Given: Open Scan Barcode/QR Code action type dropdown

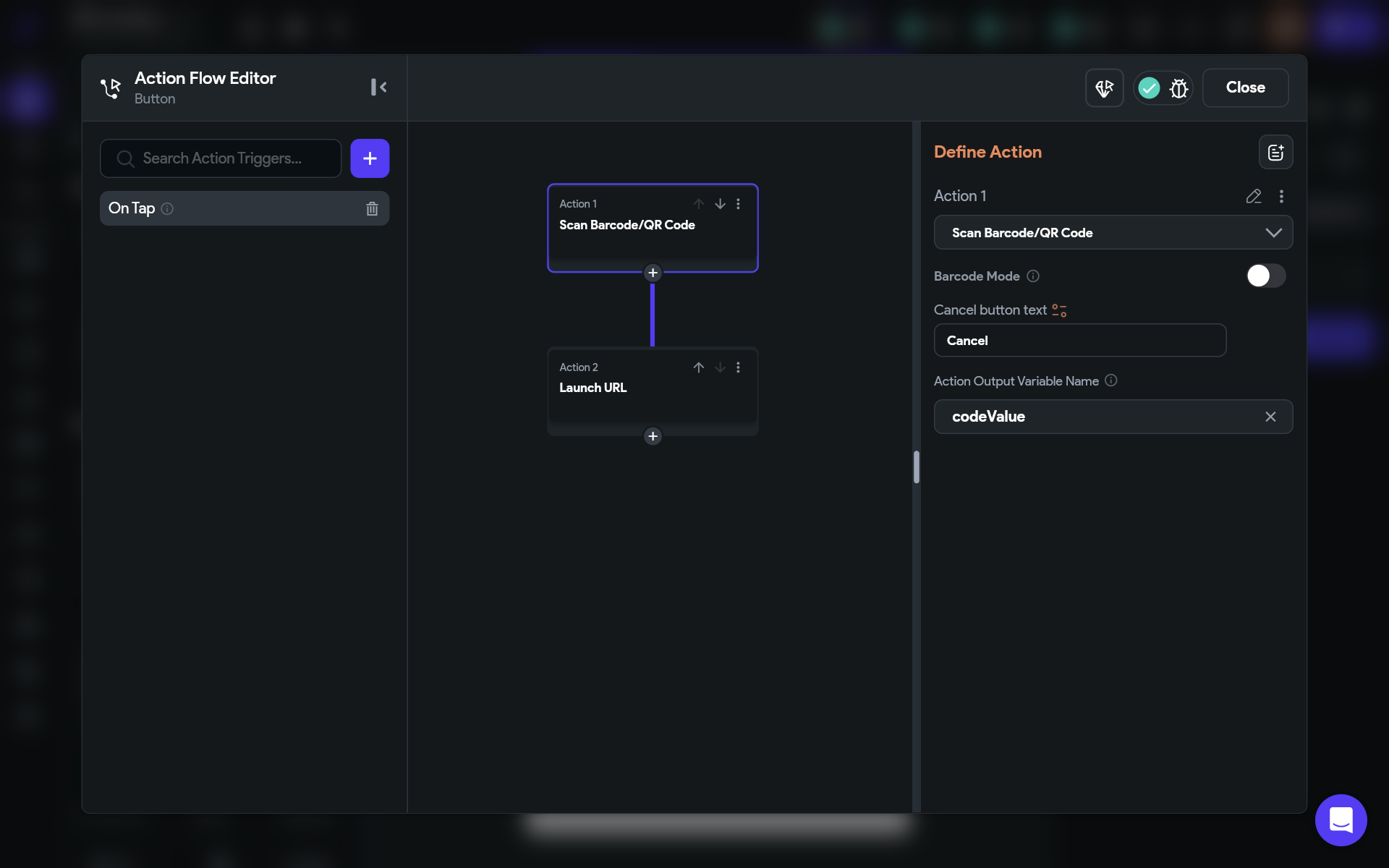Looking at the screenshot, I should click(1113, 232).
